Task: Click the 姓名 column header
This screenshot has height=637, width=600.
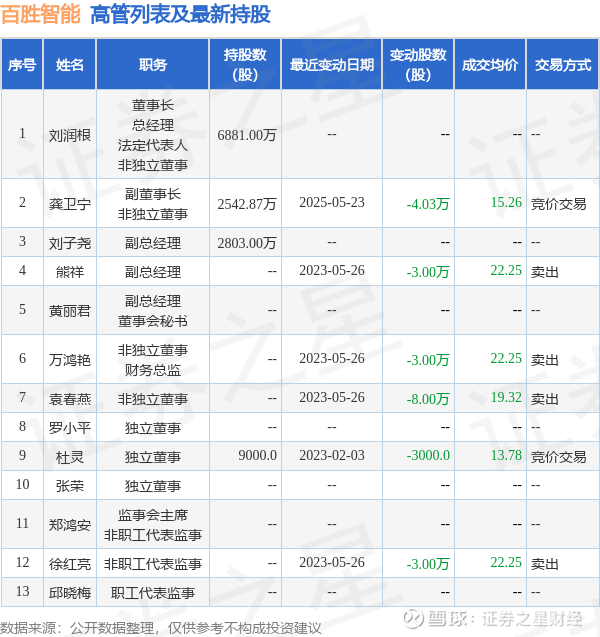Action: [70, 65]
